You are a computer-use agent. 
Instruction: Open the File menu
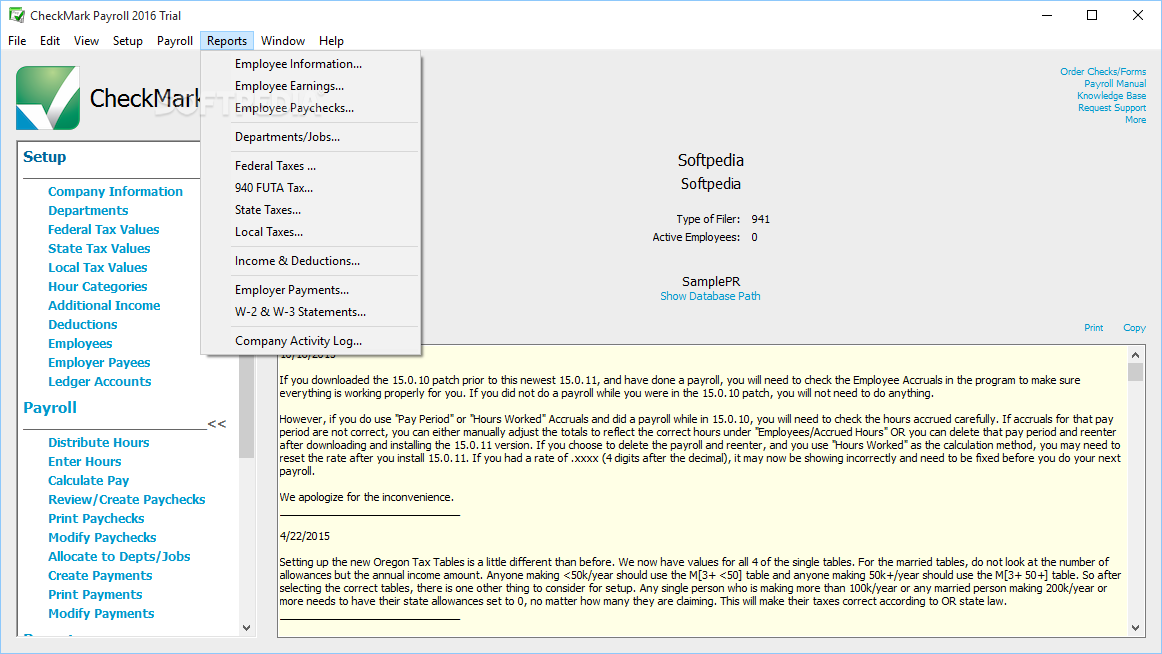click(17, 41)
